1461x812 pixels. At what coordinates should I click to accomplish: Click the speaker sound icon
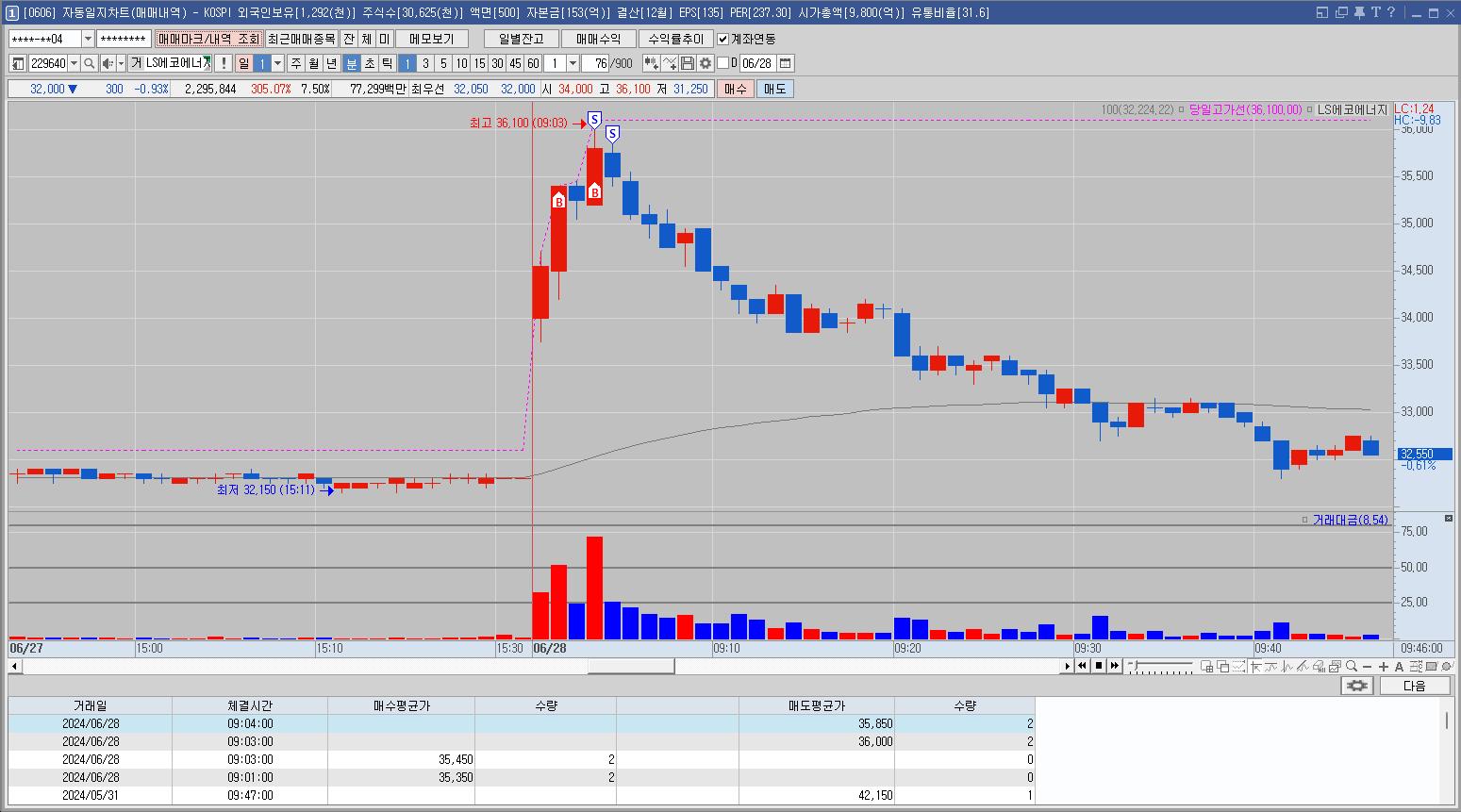(x=108, y=63)
